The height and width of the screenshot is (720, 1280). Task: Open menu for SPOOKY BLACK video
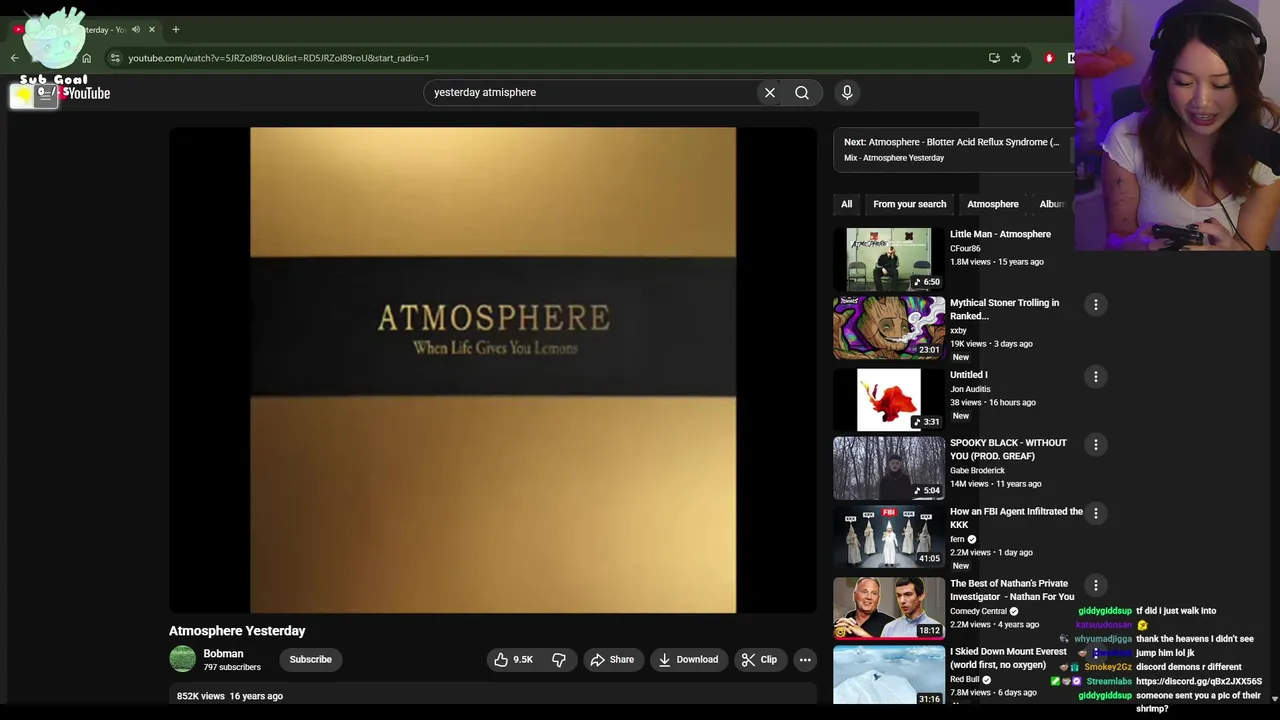1095,444
